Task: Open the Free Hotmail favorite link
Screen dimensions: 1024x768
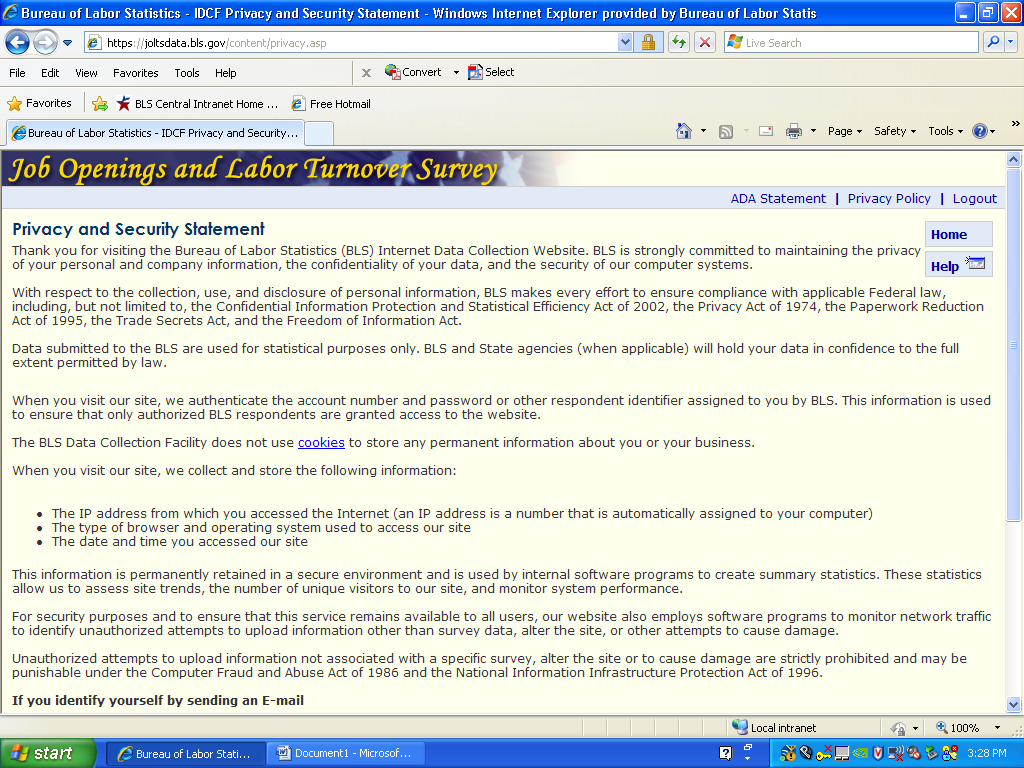Action: point(332,104)
